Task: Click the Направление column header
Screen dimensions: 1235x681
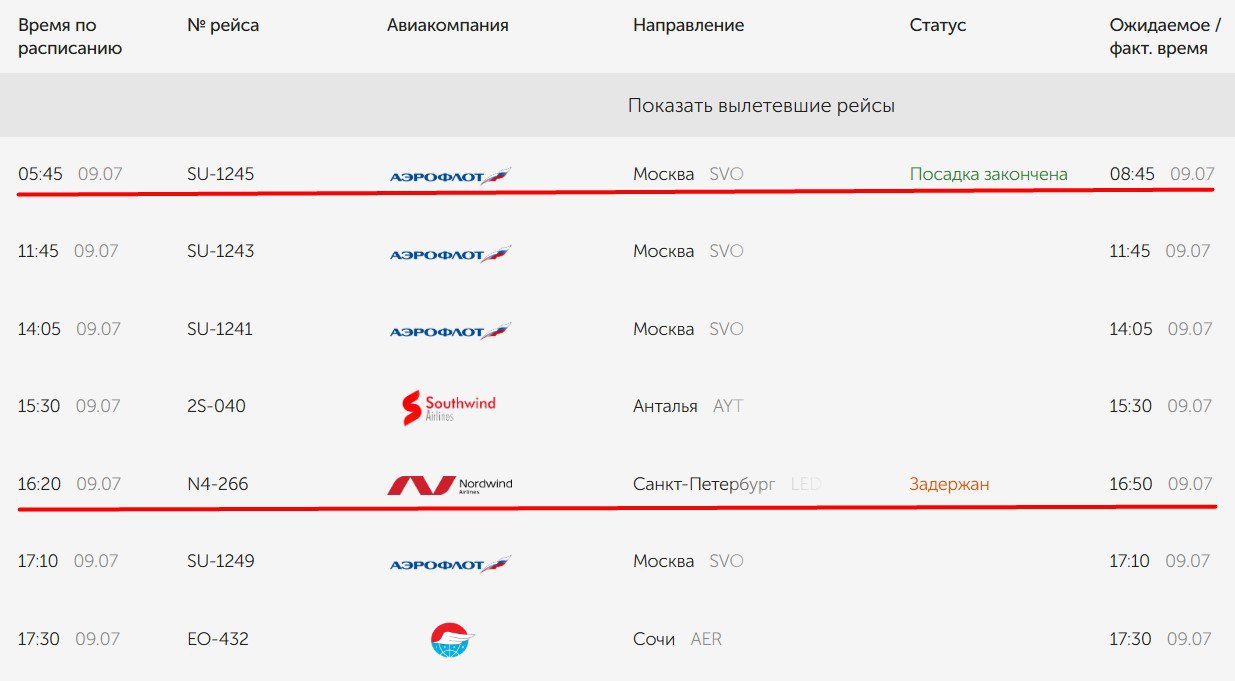Action: [x=688, y=25]
